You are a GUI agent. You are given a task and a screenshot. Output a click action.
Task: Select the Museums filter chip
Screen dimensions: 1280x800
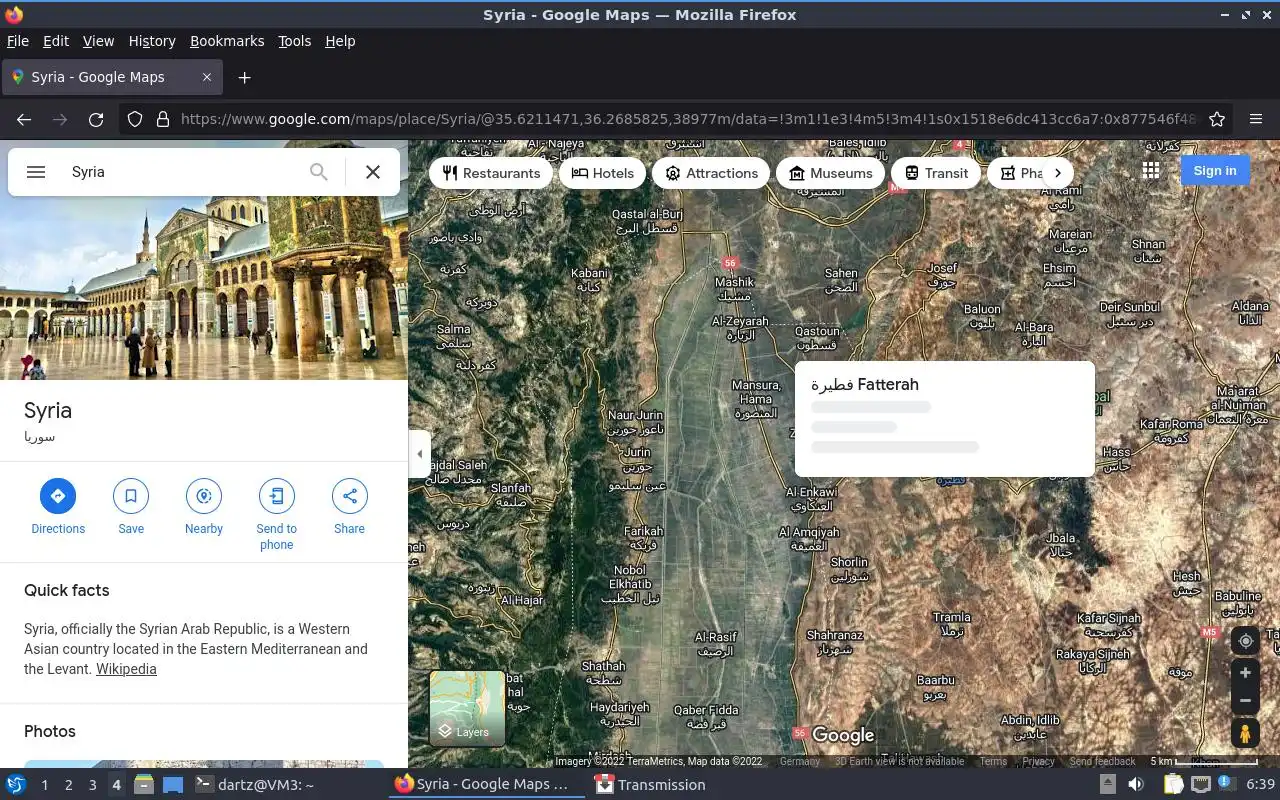831,173
